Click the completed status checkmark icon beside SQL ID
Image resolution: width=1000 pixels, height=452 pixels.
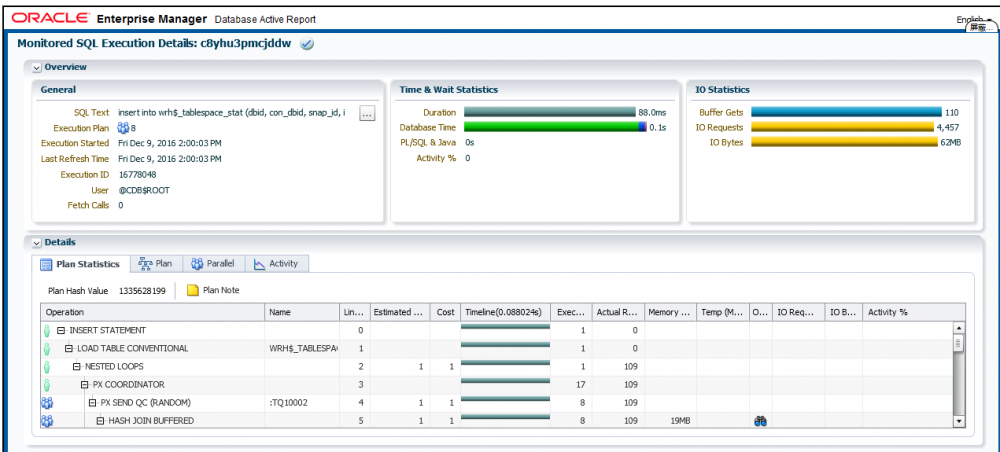tap(308, 44)
